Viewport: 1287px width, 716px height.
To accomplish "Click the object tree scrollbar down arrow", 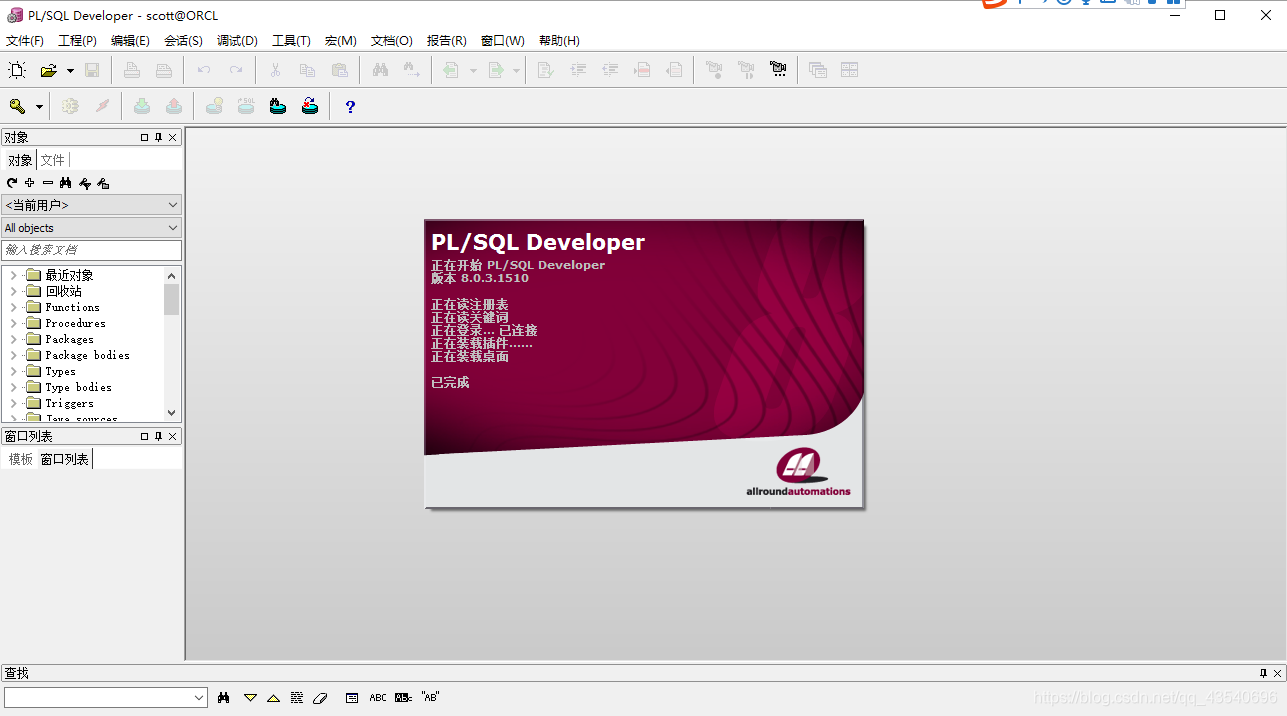I will tap(171, 412).
